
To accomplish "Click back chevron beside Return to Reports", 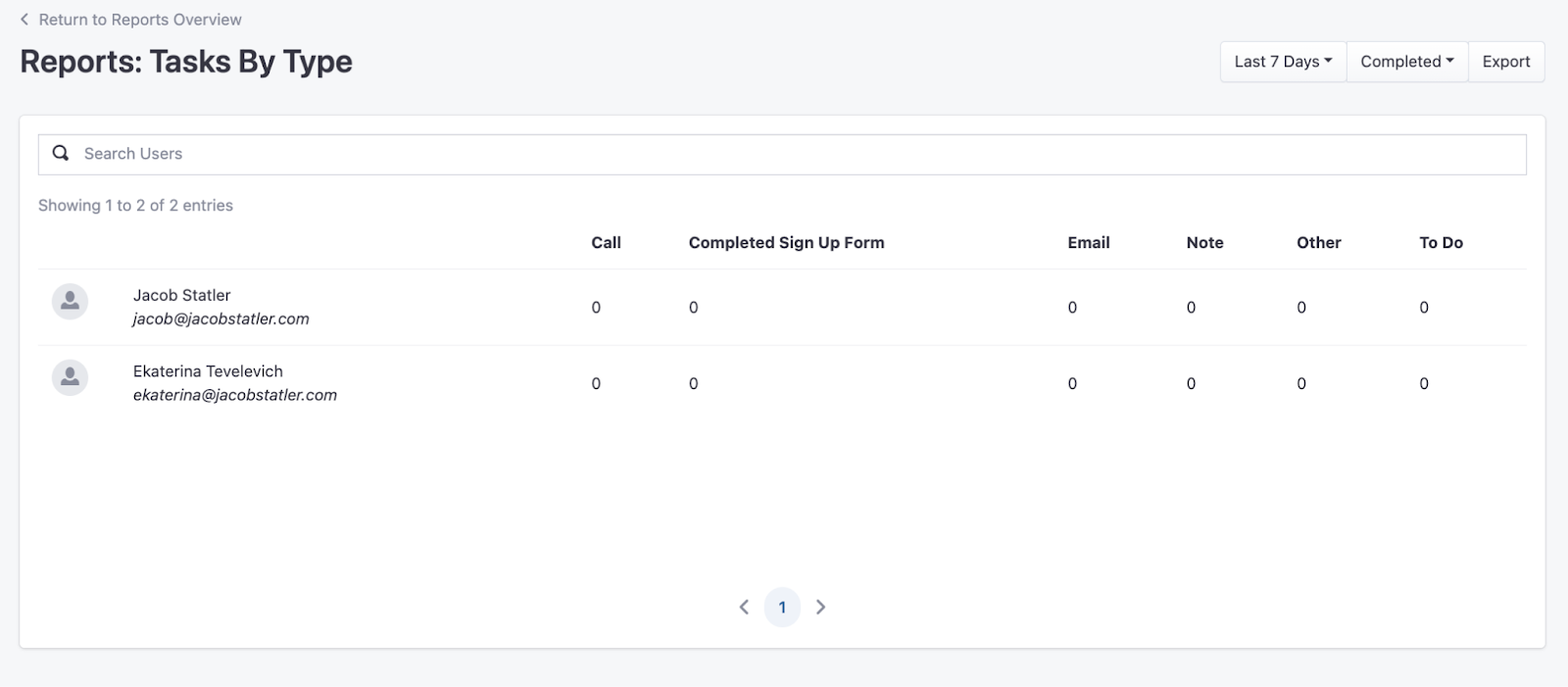I will 24,20.
